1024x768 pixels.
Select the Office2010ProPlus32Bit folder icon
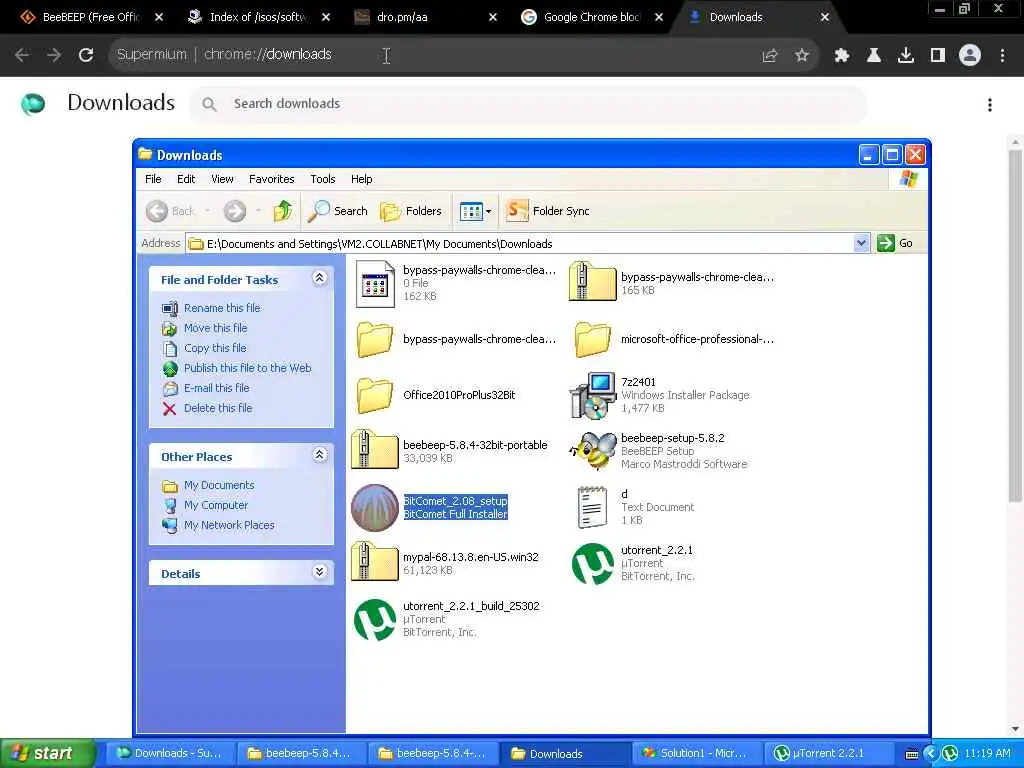coord(375,395)
